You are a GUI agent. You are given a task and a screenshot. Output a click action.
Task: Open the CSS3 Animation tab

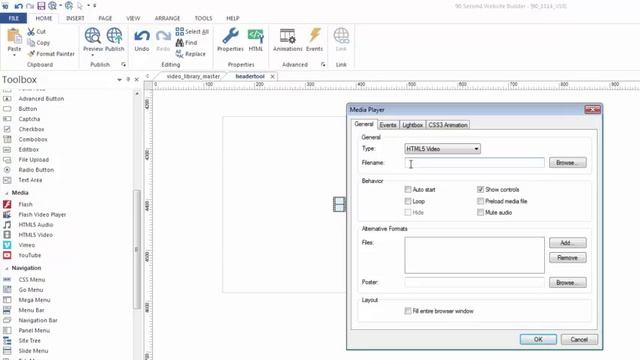[x=448, y=125]
